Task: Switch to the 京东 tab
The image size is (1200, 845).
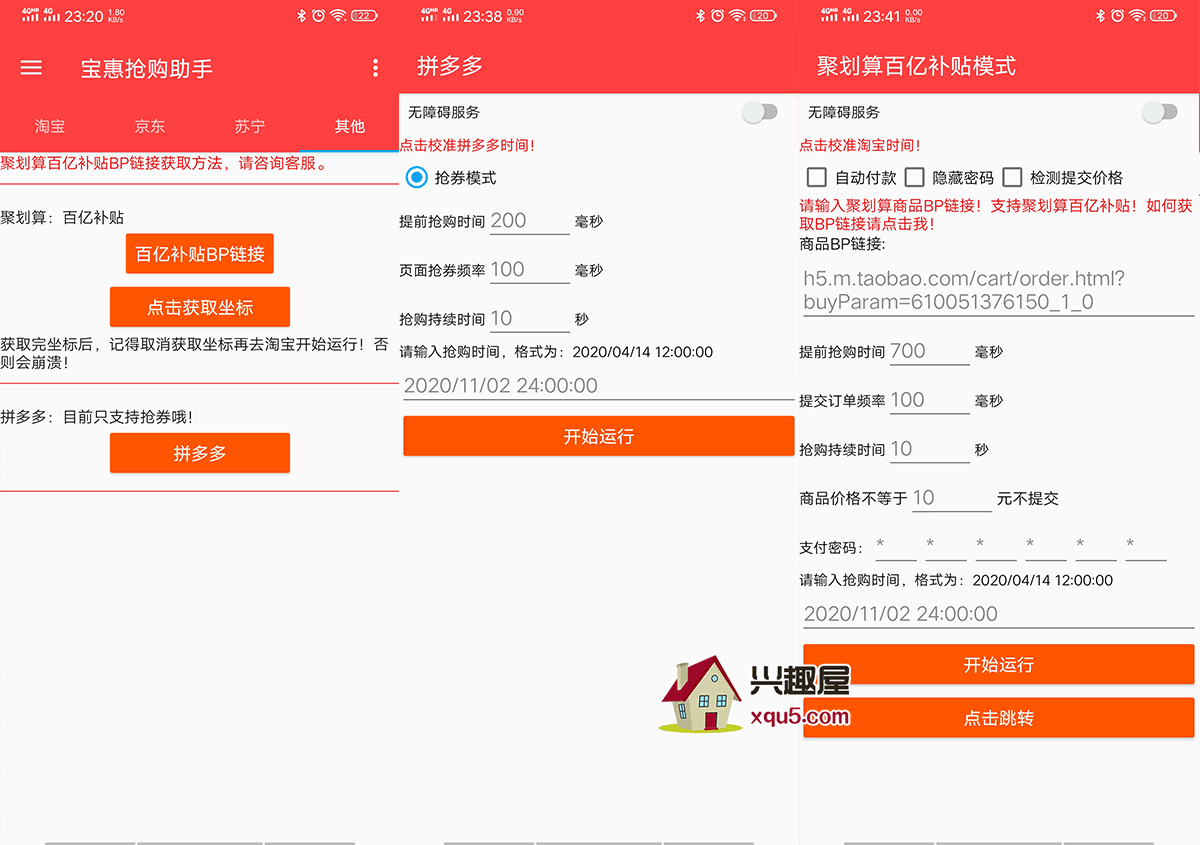Action: click(x=150, y=126)
